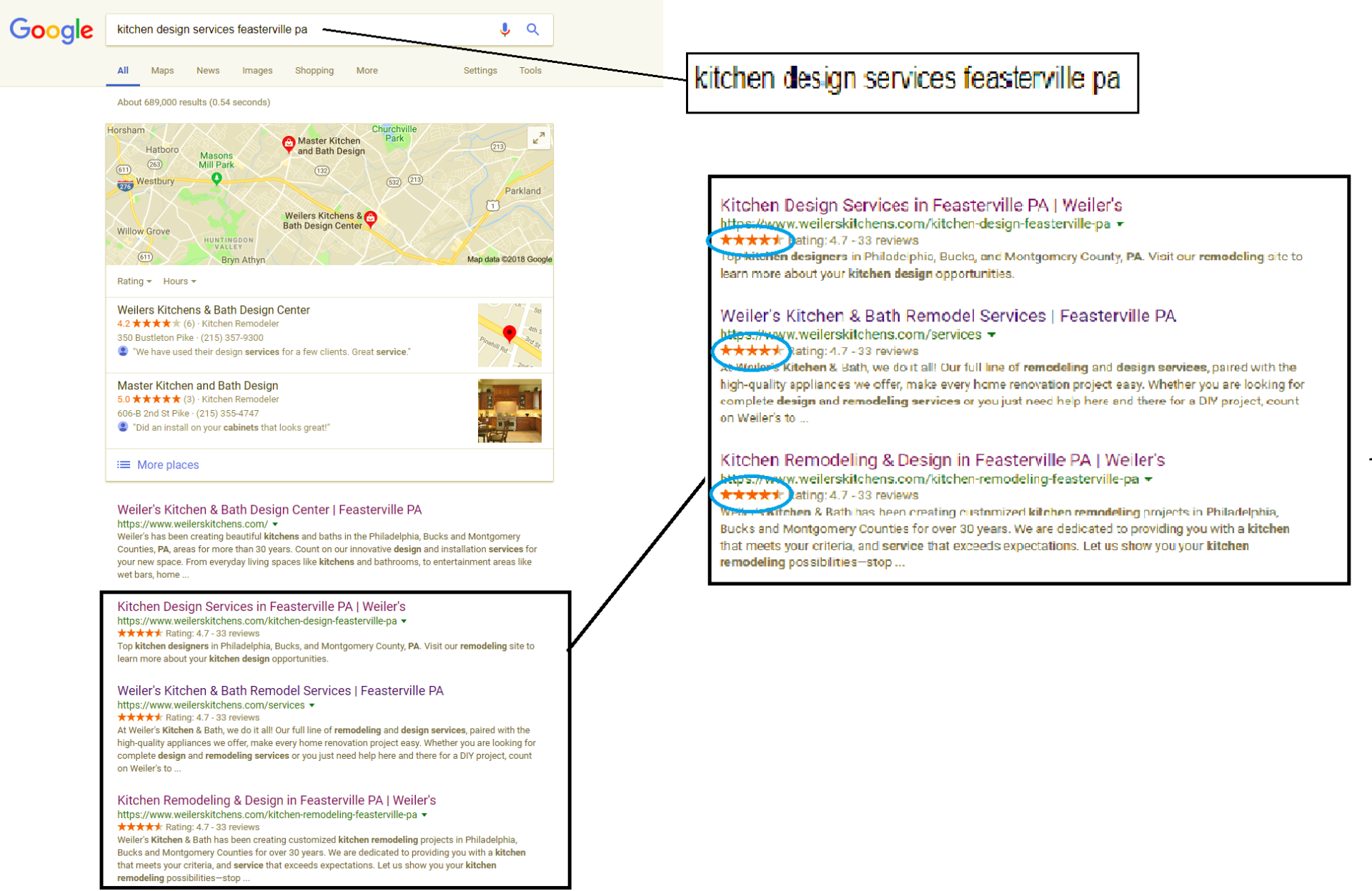Open the Rating filter dropdown
Image resolution: width=1372 pixels, height=891 pixels.
[134, 282]
